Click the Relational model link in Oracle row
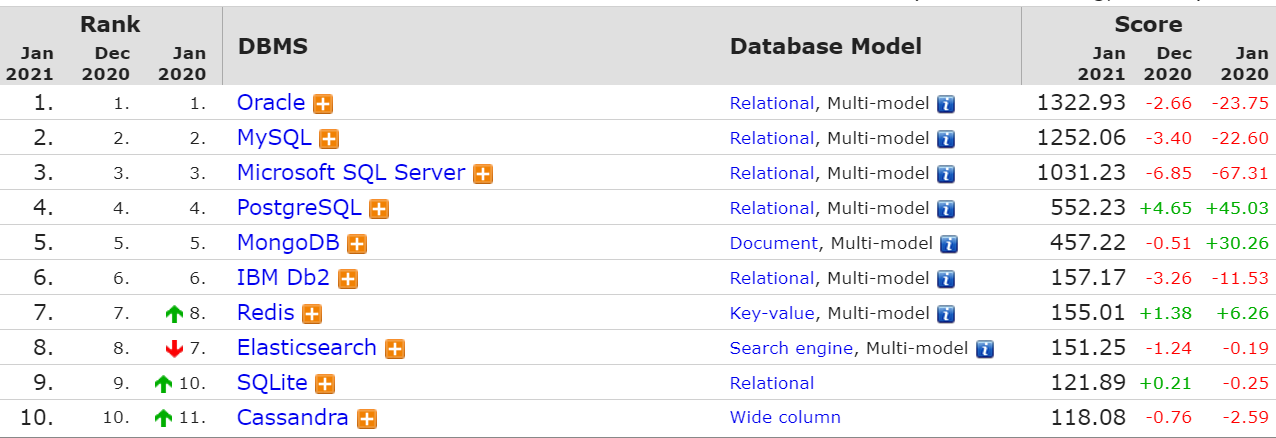 point(772,103)
